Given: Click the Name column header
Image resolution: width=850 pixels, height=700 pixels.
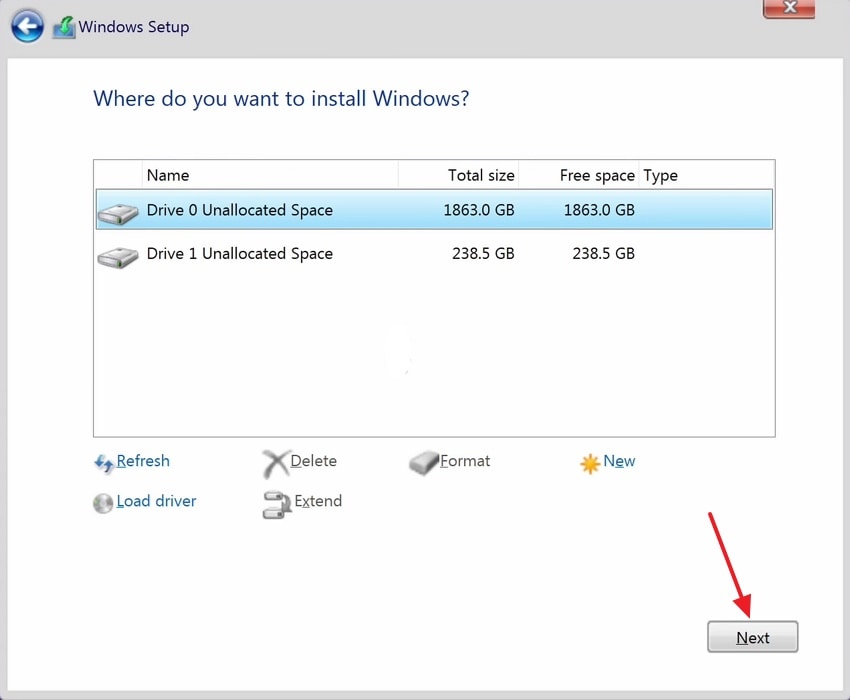Looking at the screenshot, I should [168, 175].
